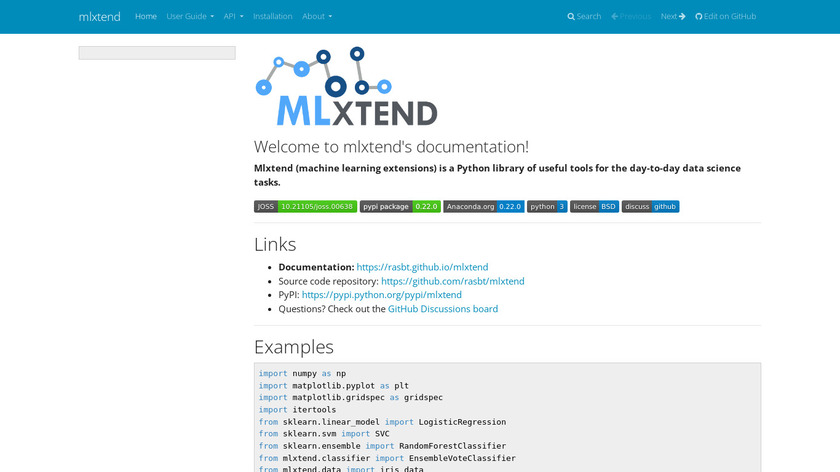The image size is (840, 472).
Task: Click the empty sidebar input box
Action: coord(157,53)
